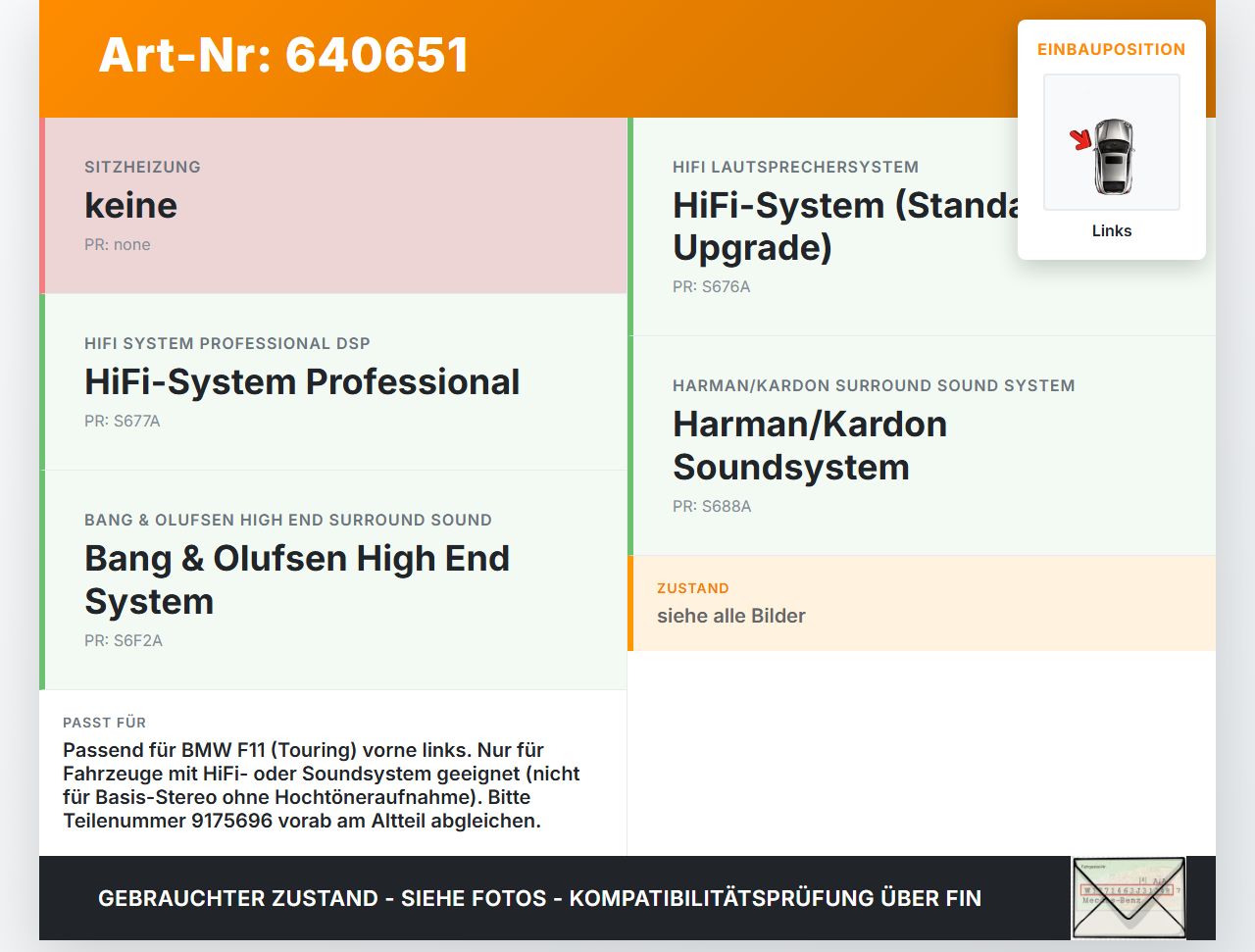The height and width of the screenshot is (952, 1255).
Task: Click BANG & OLUFSEN HIGH END label
Action: (x=288, y=521)
